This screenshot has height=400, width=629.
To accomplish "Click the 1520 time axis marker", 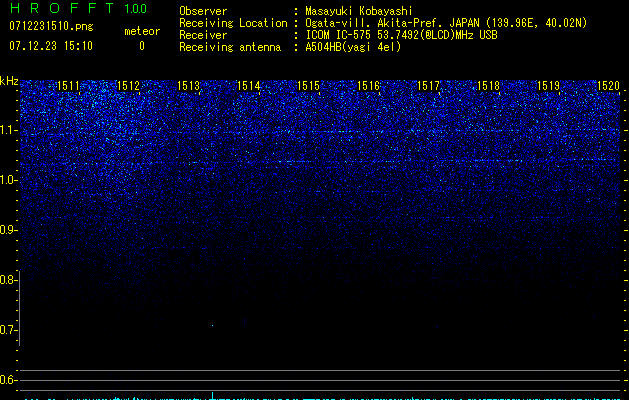I will tap(608, 86).
